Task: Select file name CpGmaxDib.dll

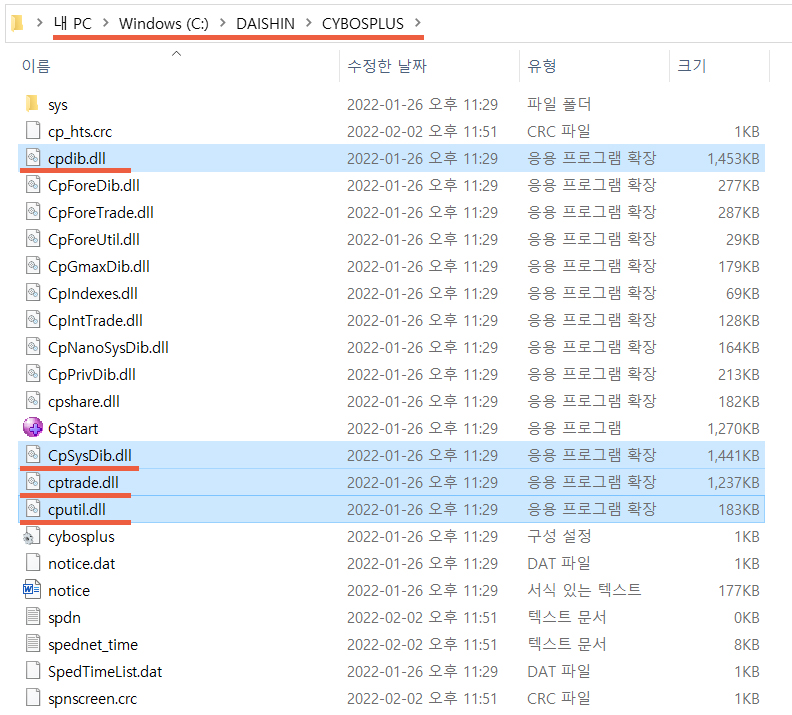Action: pyautogui.click(x=98, y=267)
